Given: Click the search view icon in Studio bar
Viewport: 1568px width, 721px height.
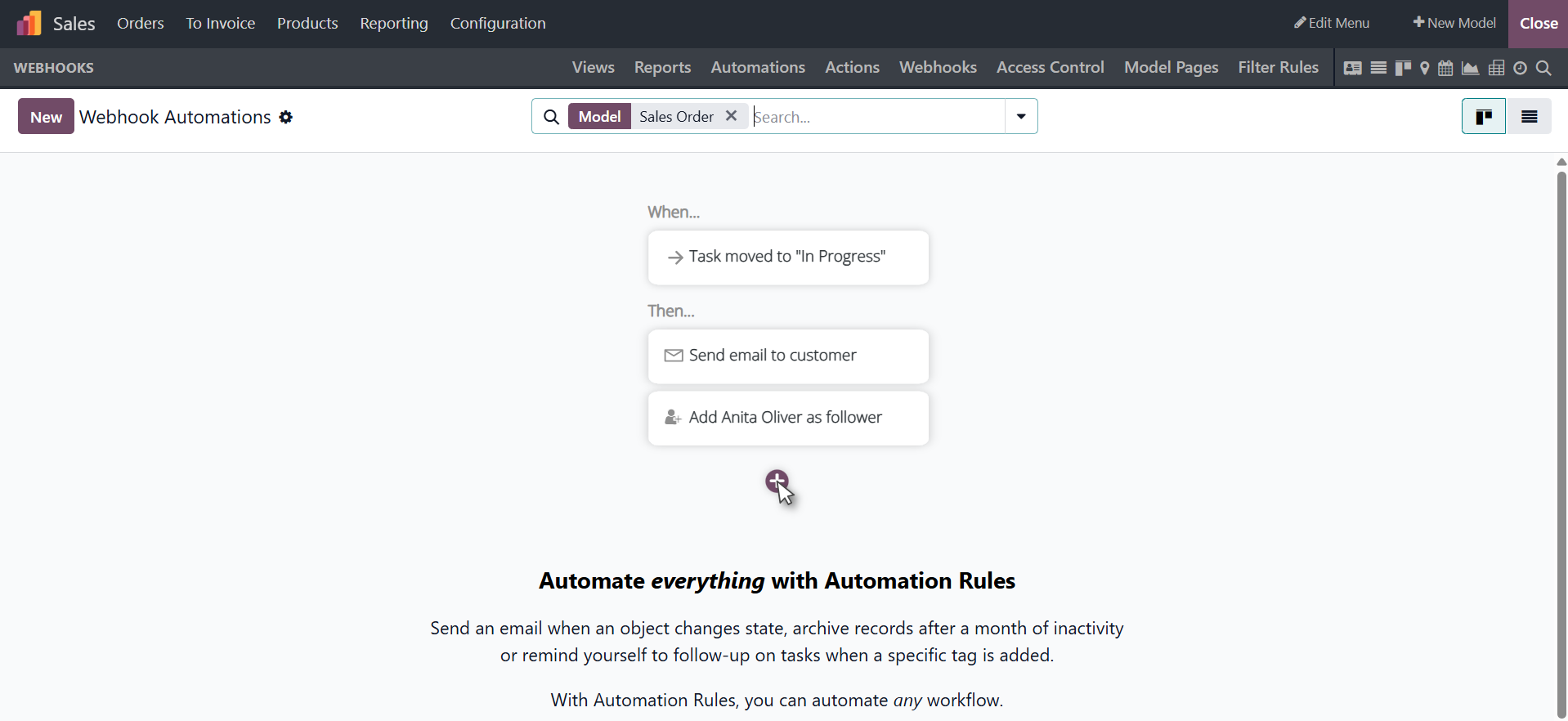Looking at the screenshot, I should [1543, 68].
